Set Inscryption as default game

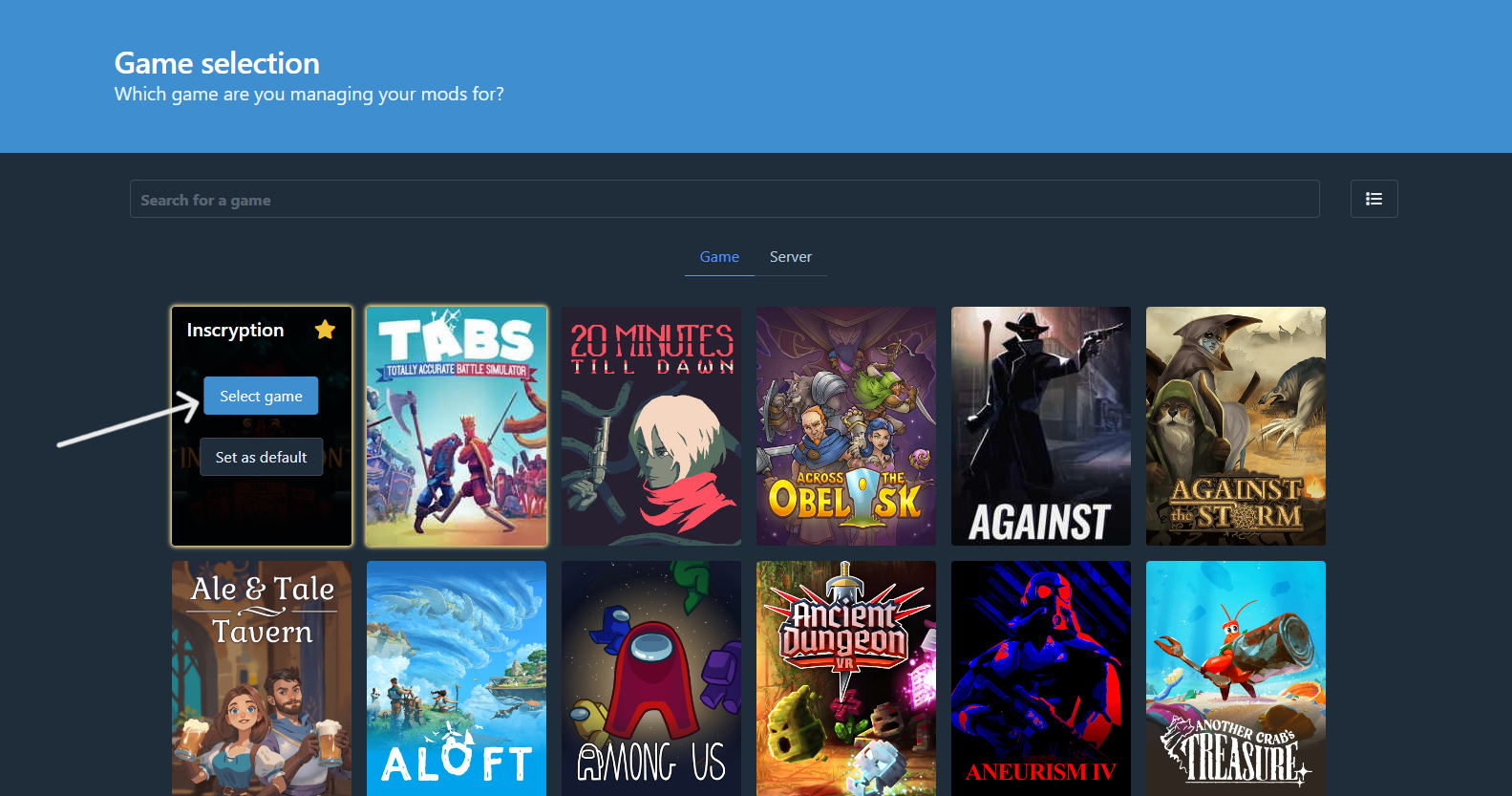pyautogui.click(x=261, y=457)
